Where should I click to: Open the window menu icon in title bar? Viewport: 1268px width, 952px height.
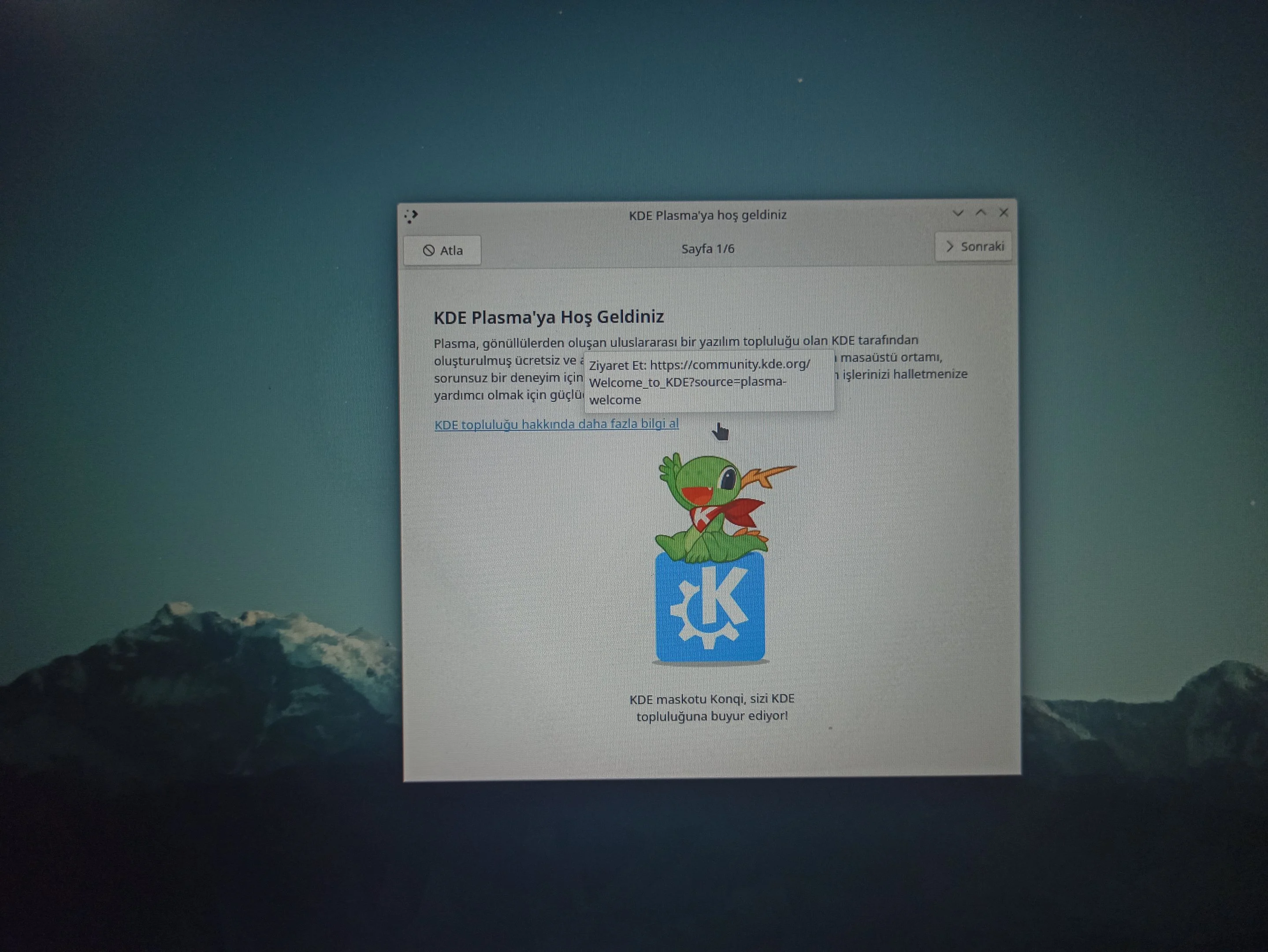(411, 216)
